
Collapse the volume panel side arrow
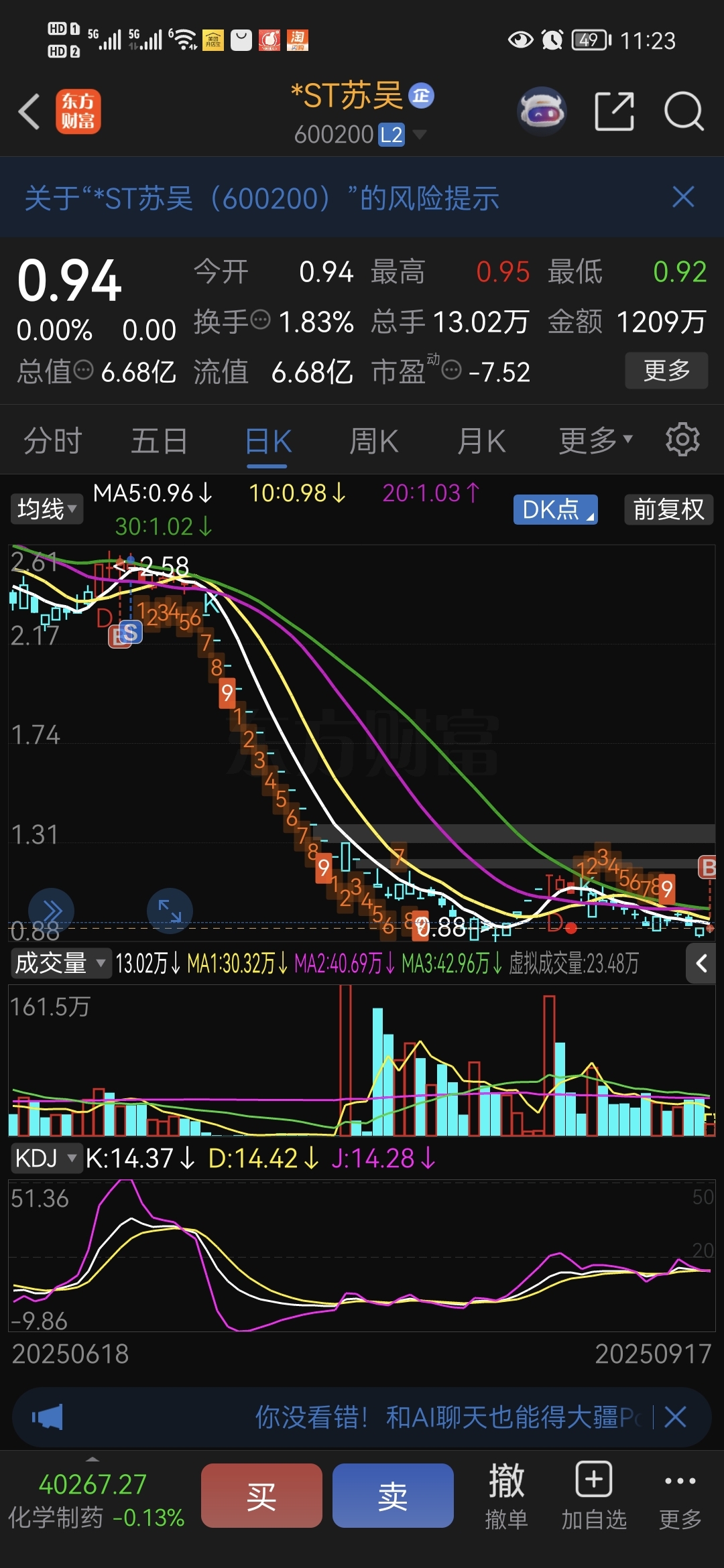pyautogui.click(x=701, y=964)
